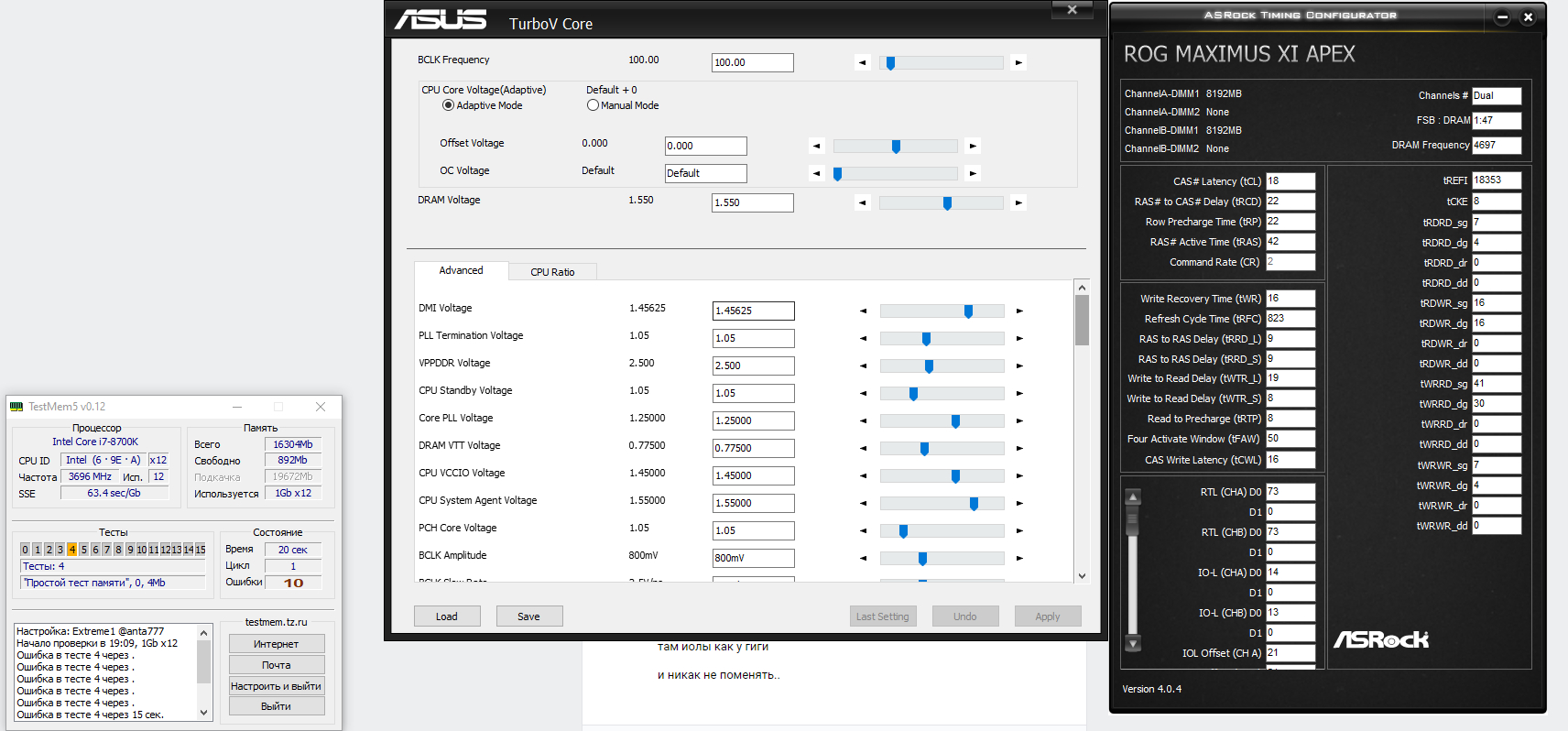This screenshot has width=1568, height=731.
Task: Click scroll-down arrow in TestMem5 log
Action: pyautogui.click(x=204, y=713)
